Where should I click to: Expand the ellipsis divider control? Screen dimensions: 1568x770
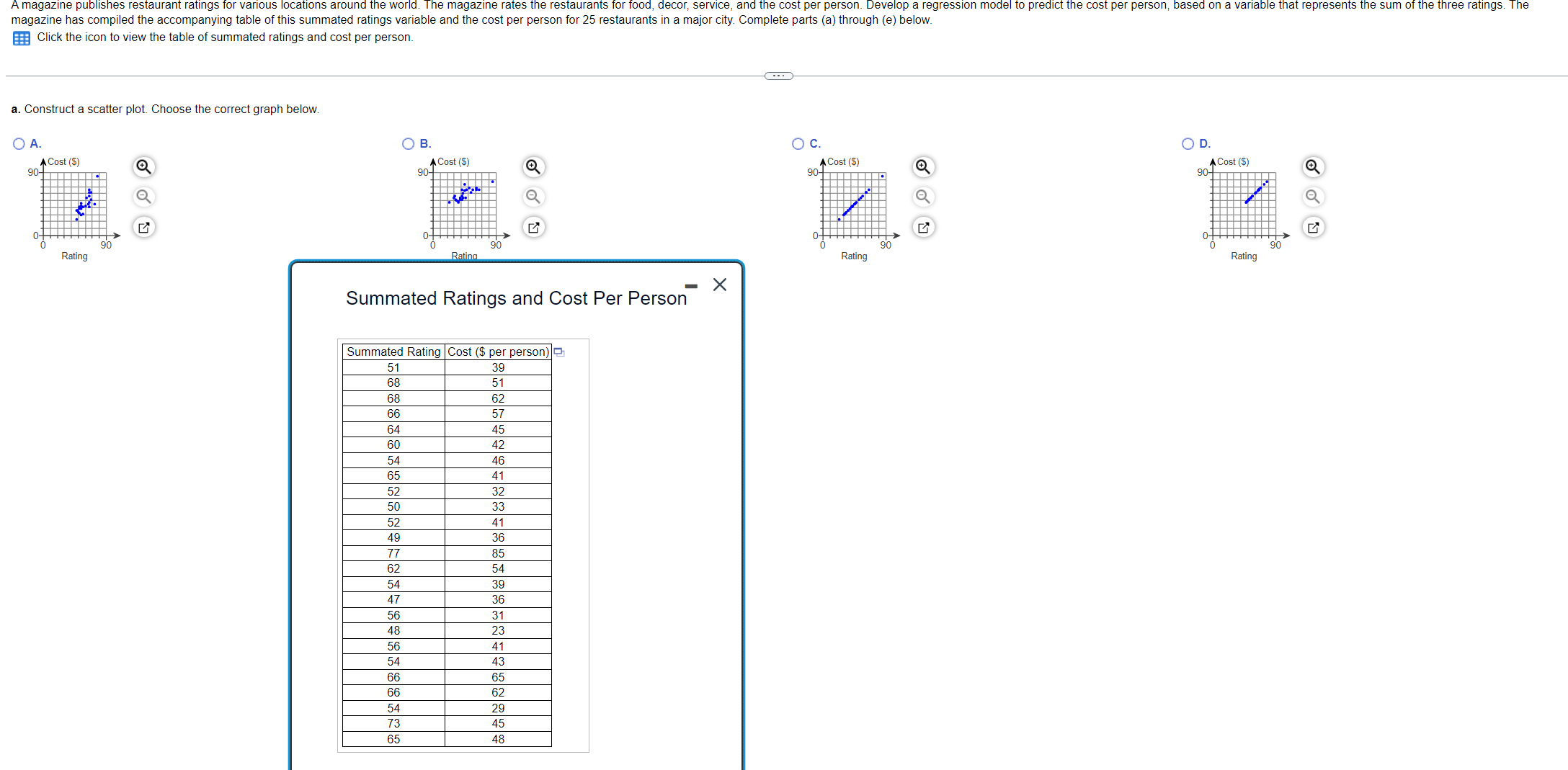[778, 75]
